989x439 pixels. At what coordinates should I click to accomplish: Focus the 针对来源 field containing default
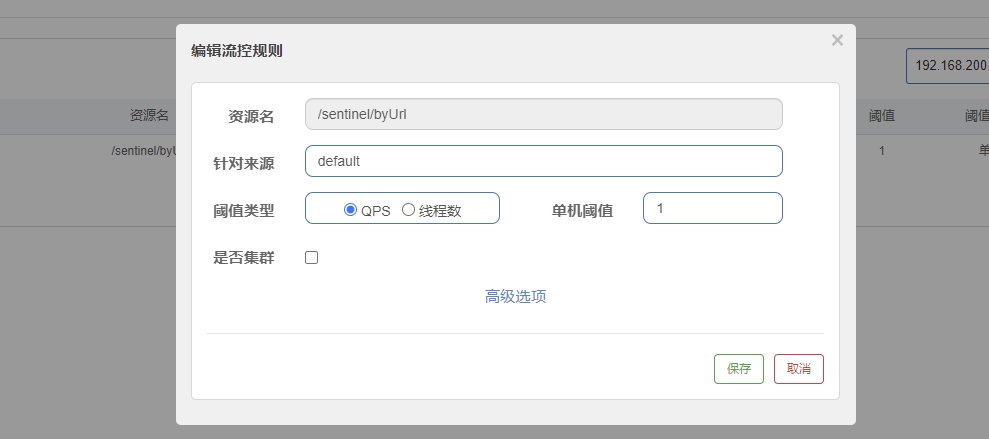pyautogui.click(x=543, y=161)
